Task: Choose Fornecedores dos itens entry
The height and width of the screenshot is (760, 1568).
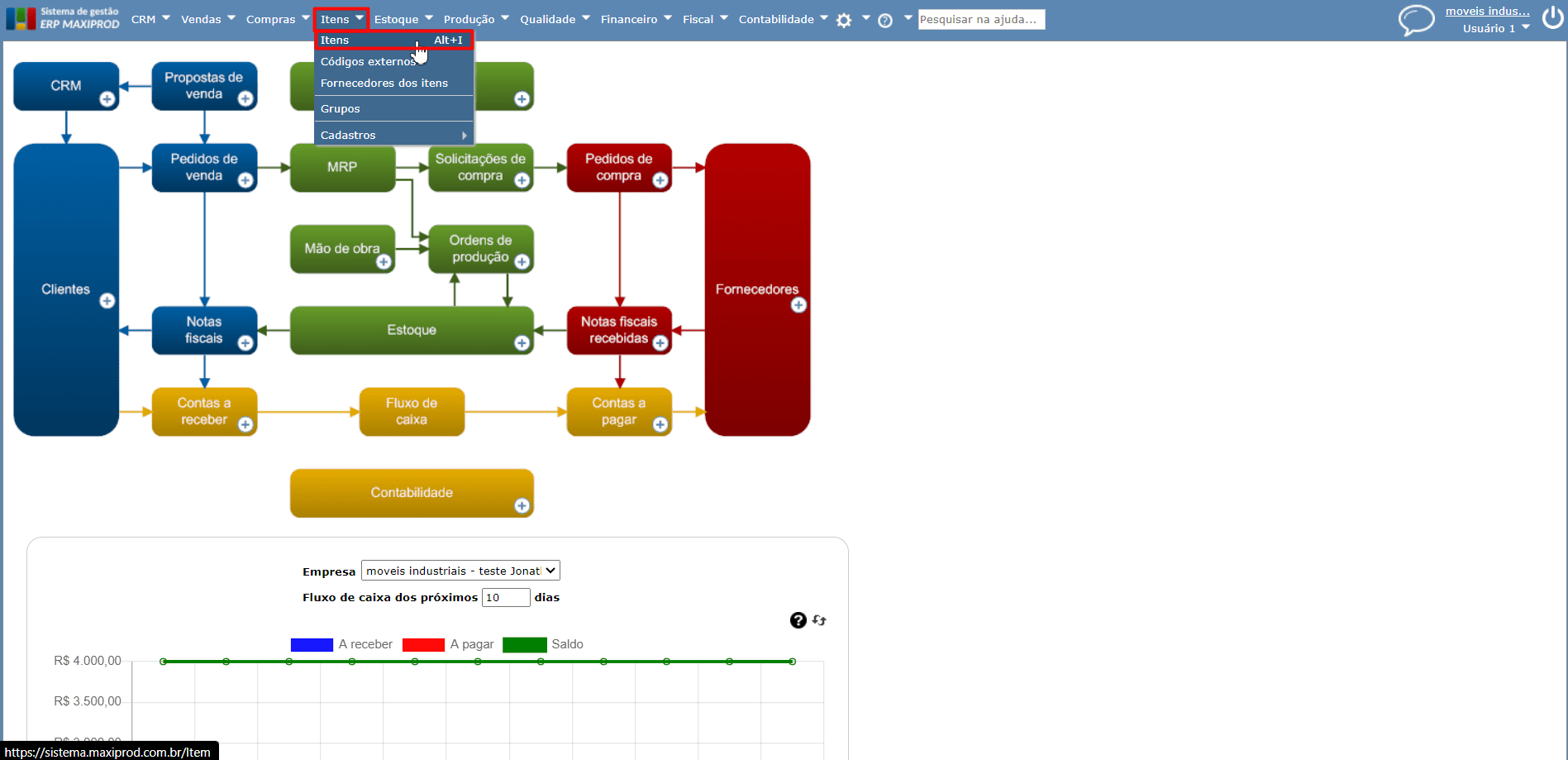Action: (393, 83)
